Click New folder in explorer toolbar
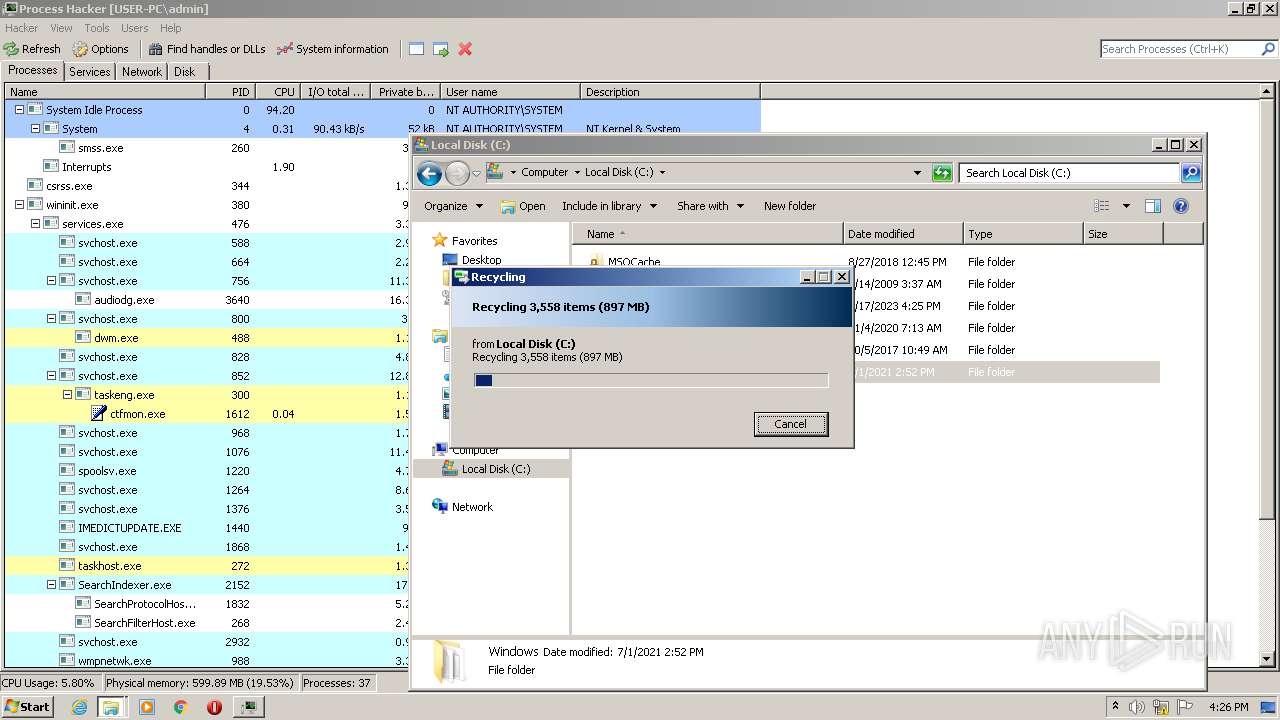The image size is (1280, 720). click(790, 206)
